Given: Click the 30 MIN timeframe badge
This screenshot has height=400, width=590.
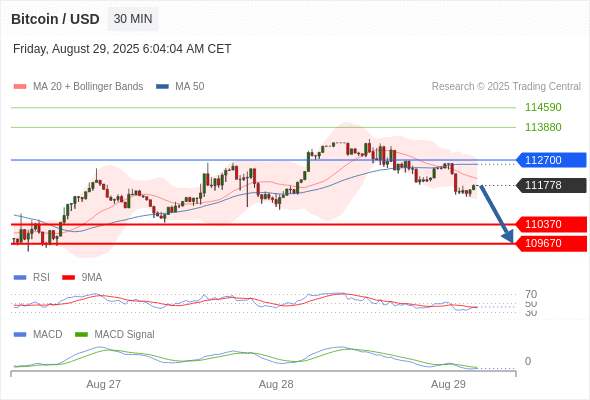Looking at the screenshot, I should [x=133, y=19].
